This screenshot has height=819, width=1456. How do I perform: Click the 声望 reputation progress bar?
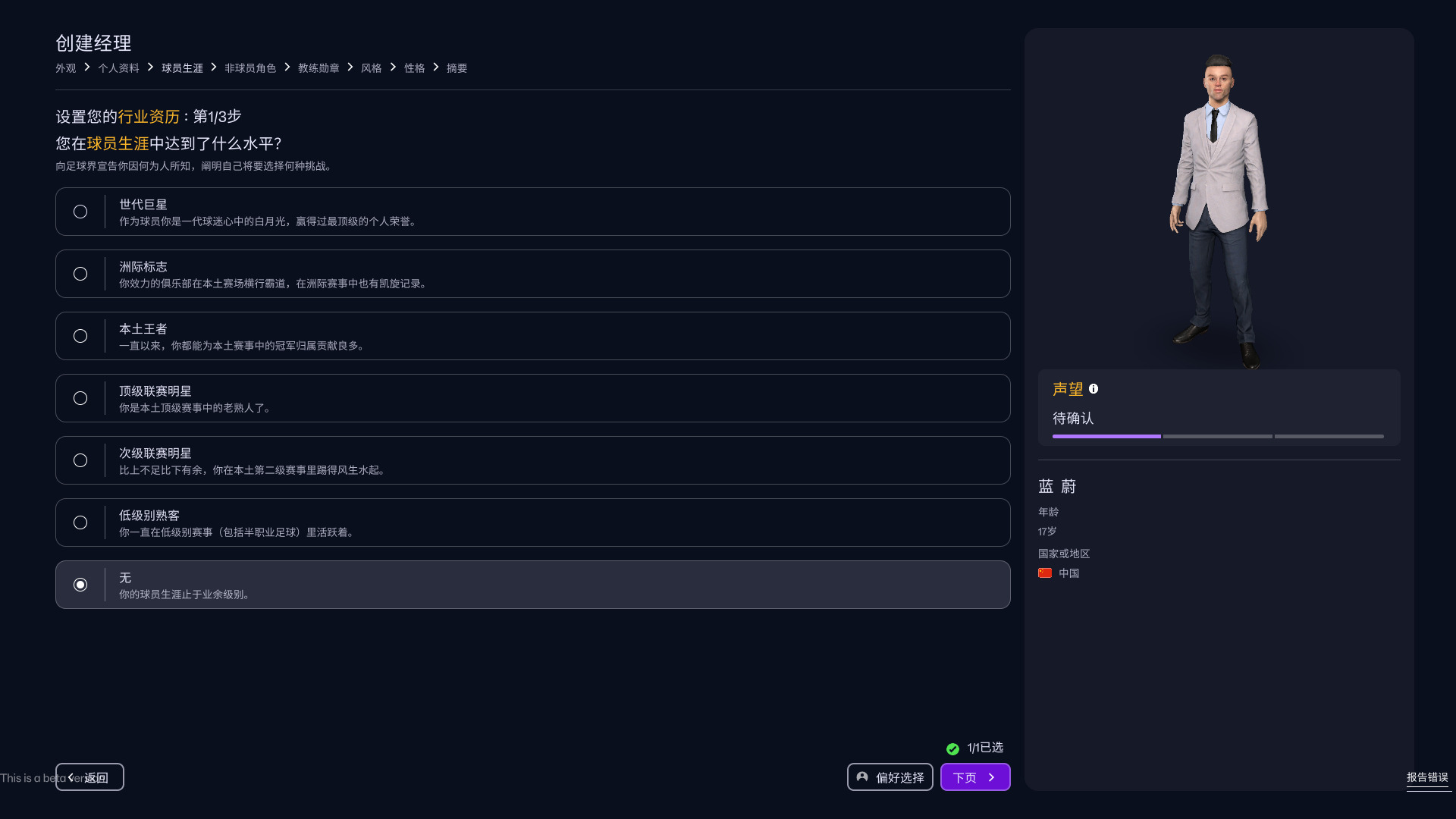point(1218,436)
